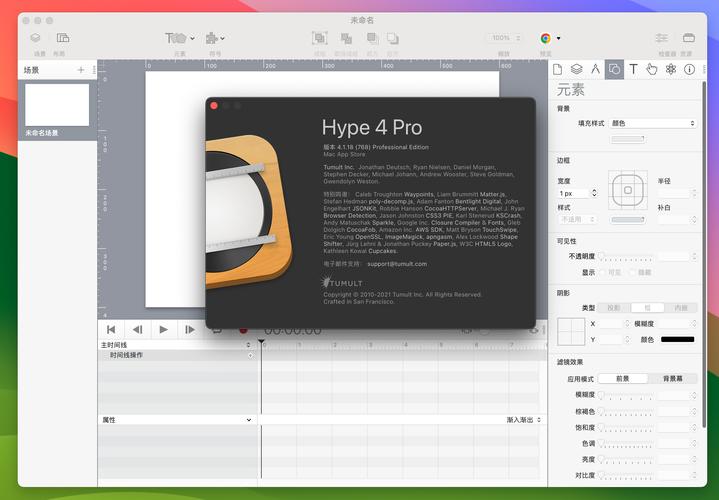Open the Identity inspector info tab
The height and width of the screenshot is (500, 719).
point(689,69)
